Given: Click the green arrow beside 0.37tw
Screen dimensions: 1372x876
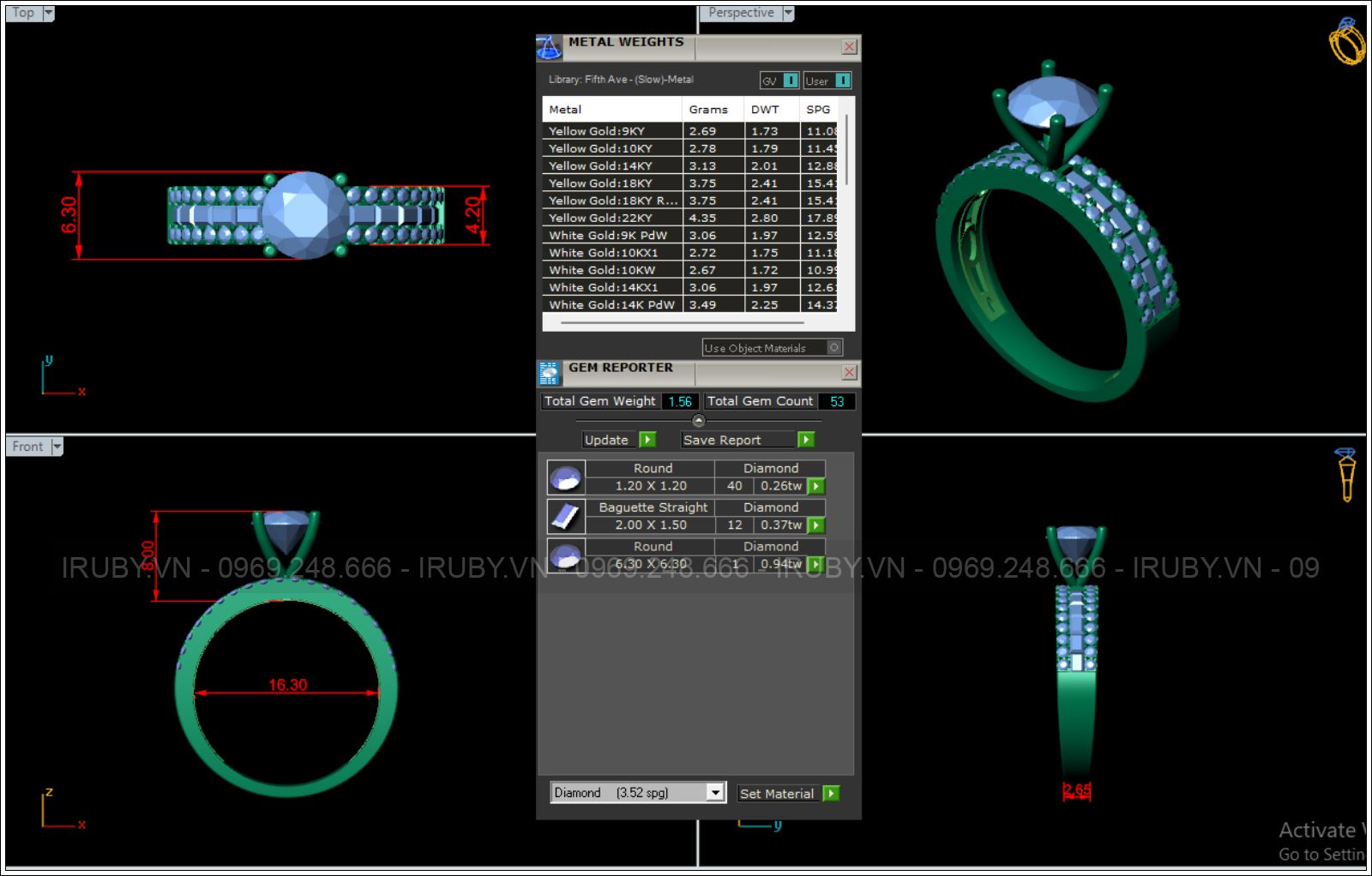Looking at the screenshot, I should tap(816, 525).
